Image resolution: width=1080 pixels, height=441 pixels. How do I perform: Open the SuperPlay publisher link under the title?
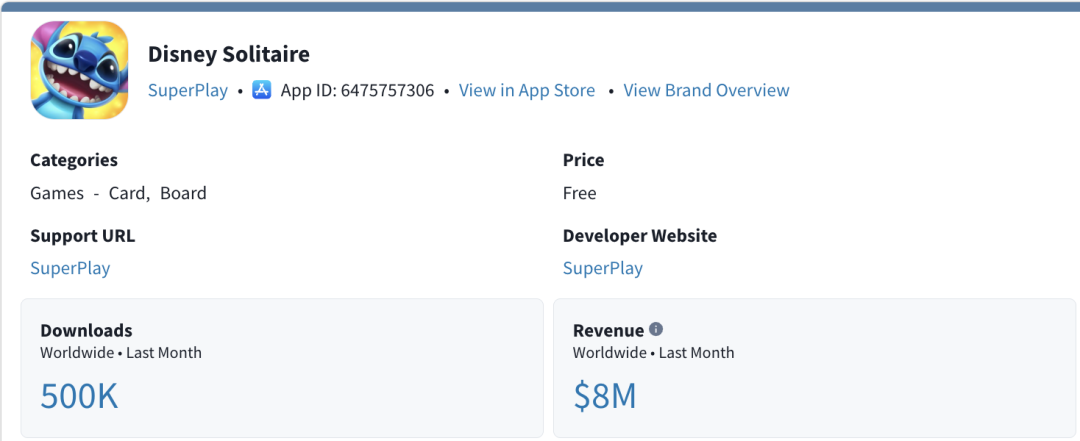(187, 90)
